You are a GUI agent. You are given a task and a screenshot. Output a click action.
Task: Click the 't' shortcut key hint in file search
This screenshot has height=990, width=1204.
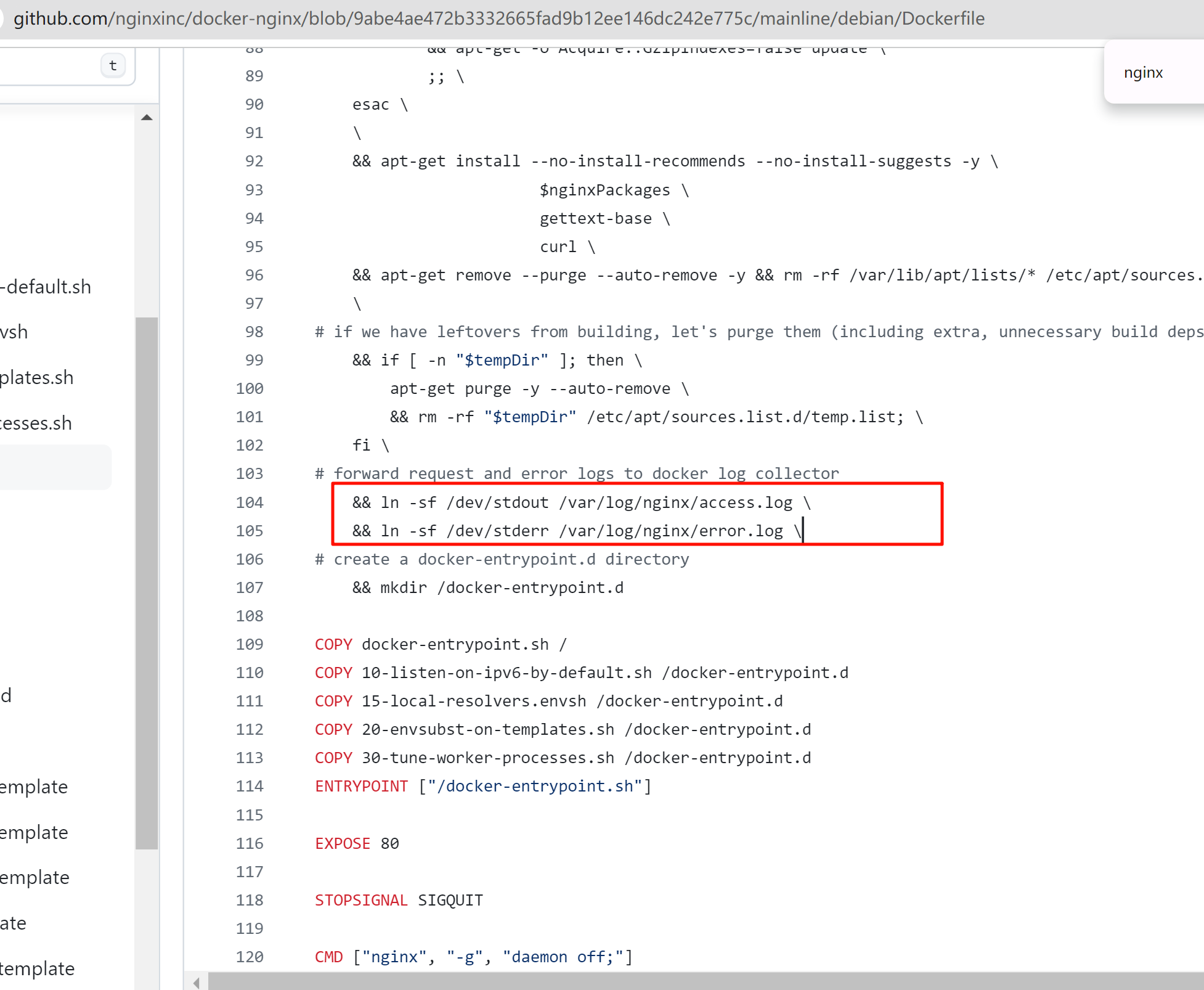113,65
